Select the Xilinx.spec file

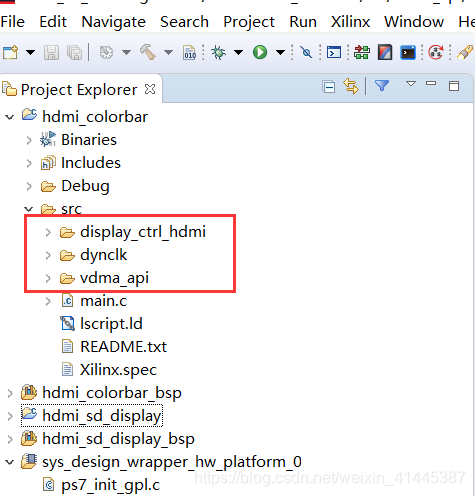pos(118,370)
